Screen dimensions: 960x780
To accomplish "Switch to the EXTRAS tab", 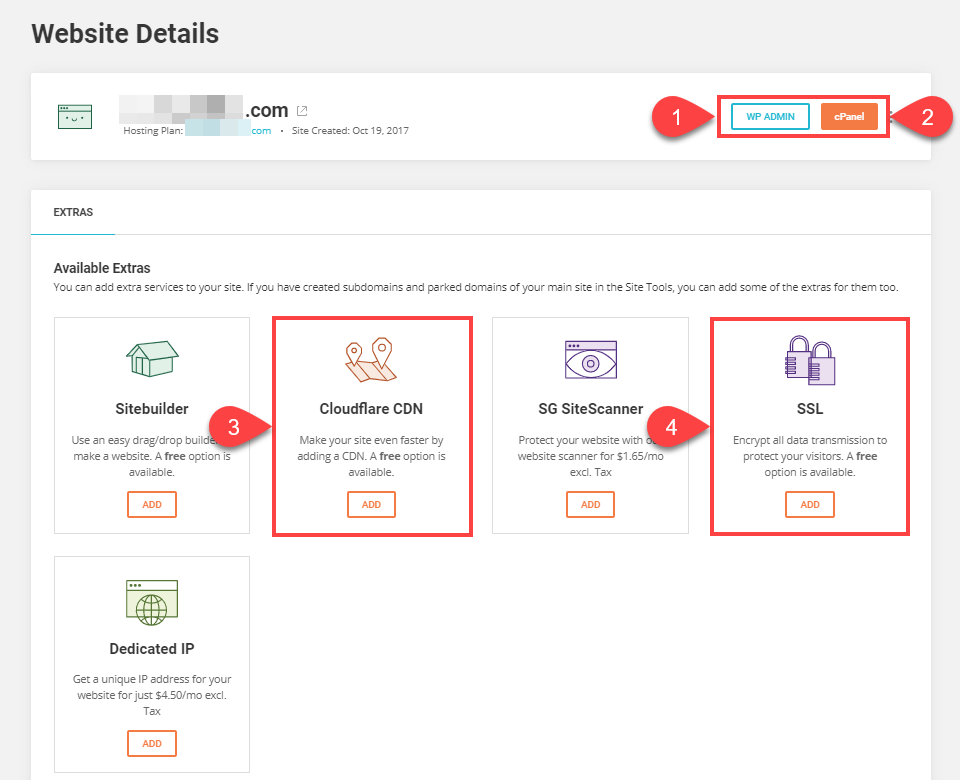I will 72,212.
